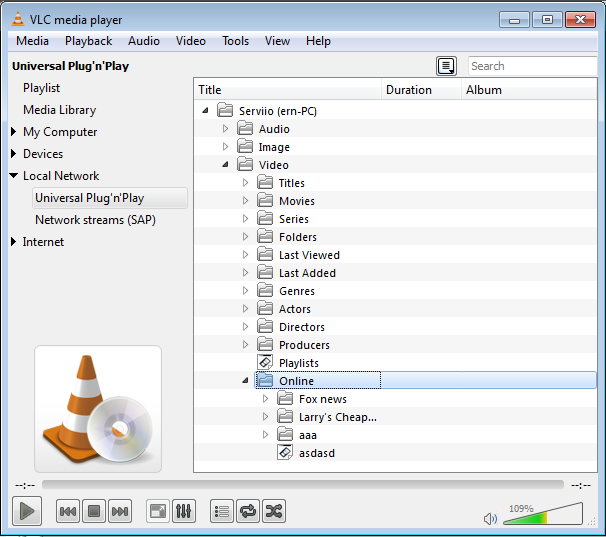606x537 pixels.
Task: Click the asdasd playlist item icon
Action: coord(285,452)
